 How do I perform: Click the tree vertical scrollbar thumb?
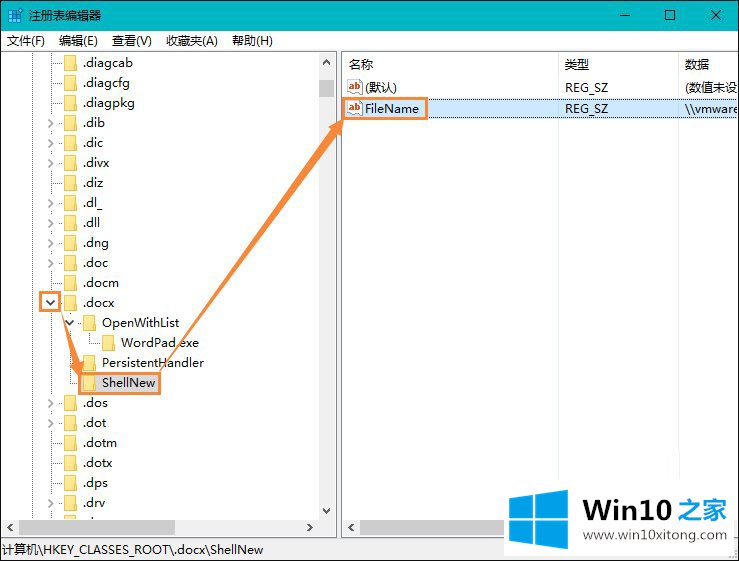[x=326, y=88]
